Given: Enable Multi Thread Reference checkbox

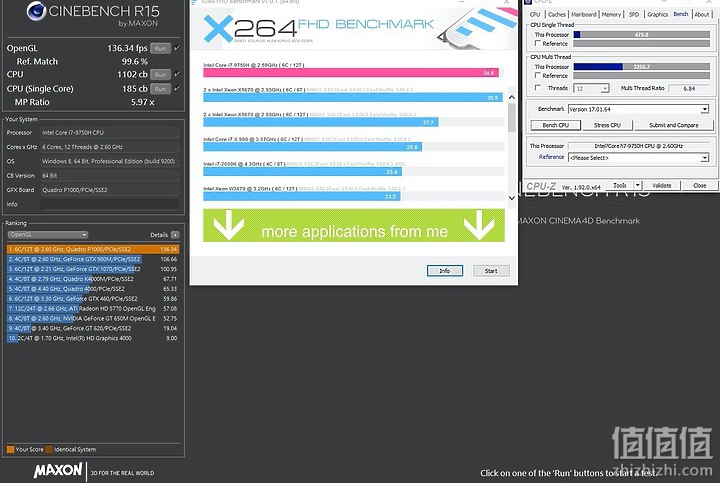Looking at the screenshot, I should 537,75.
